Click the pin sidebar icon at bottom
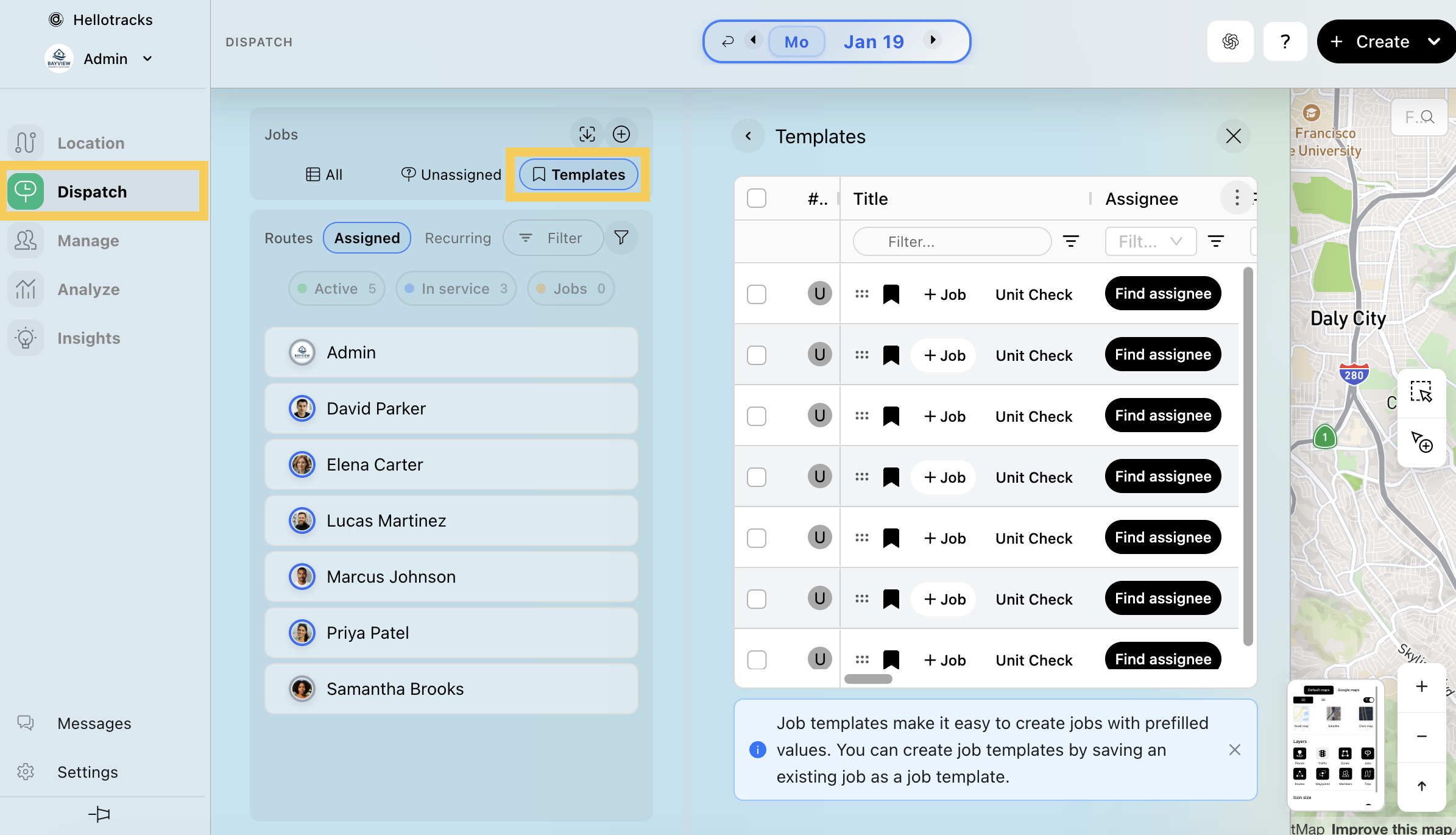This screenshot has width=1456, height=835. (x=99, y=814)
